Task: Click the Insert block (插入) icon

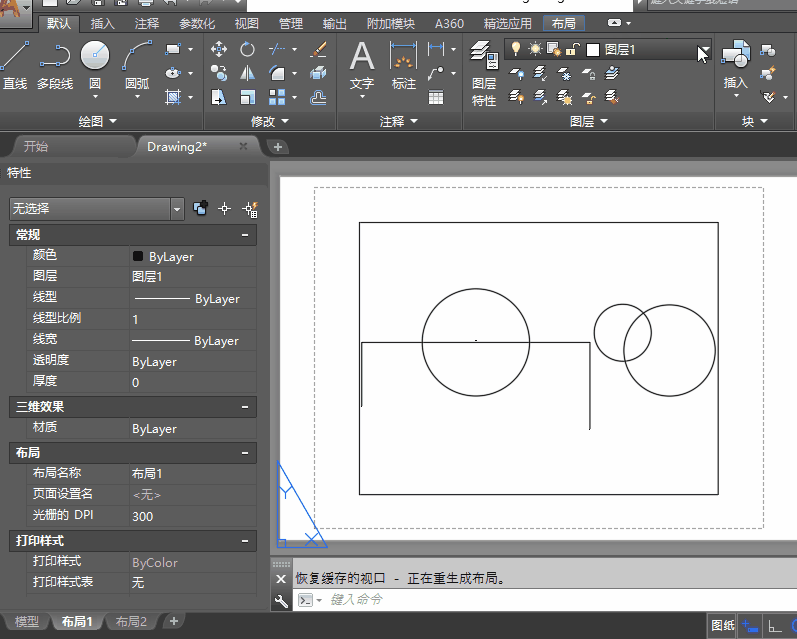Action: [735, 65]
